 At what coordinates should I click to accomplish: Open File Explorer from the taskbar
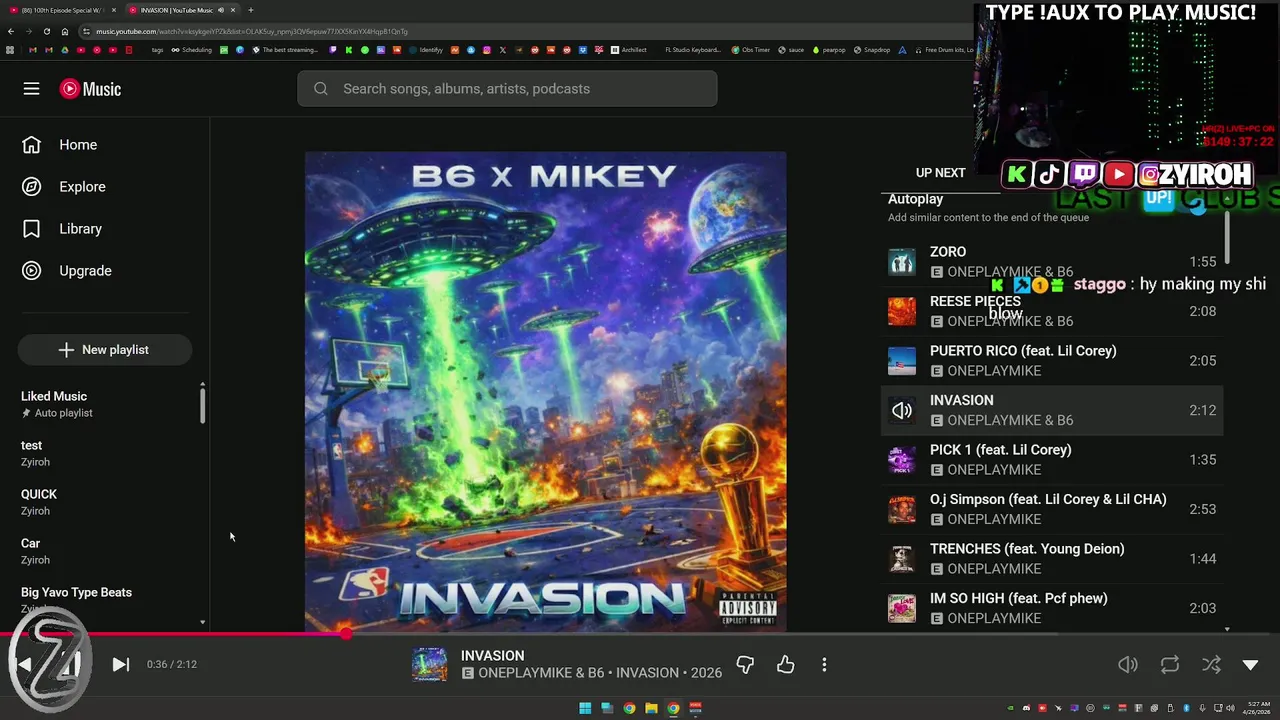(651, 708)
